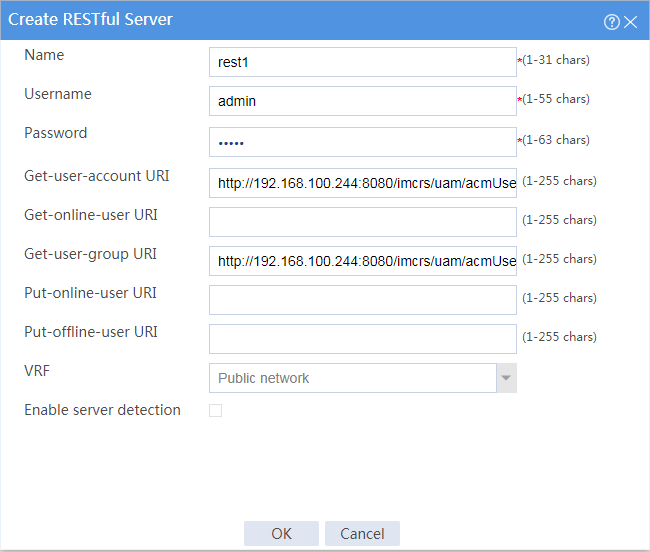Click the VRF label text
The height and width of the screenshot is (552, 650).
(x=37, y=370)
